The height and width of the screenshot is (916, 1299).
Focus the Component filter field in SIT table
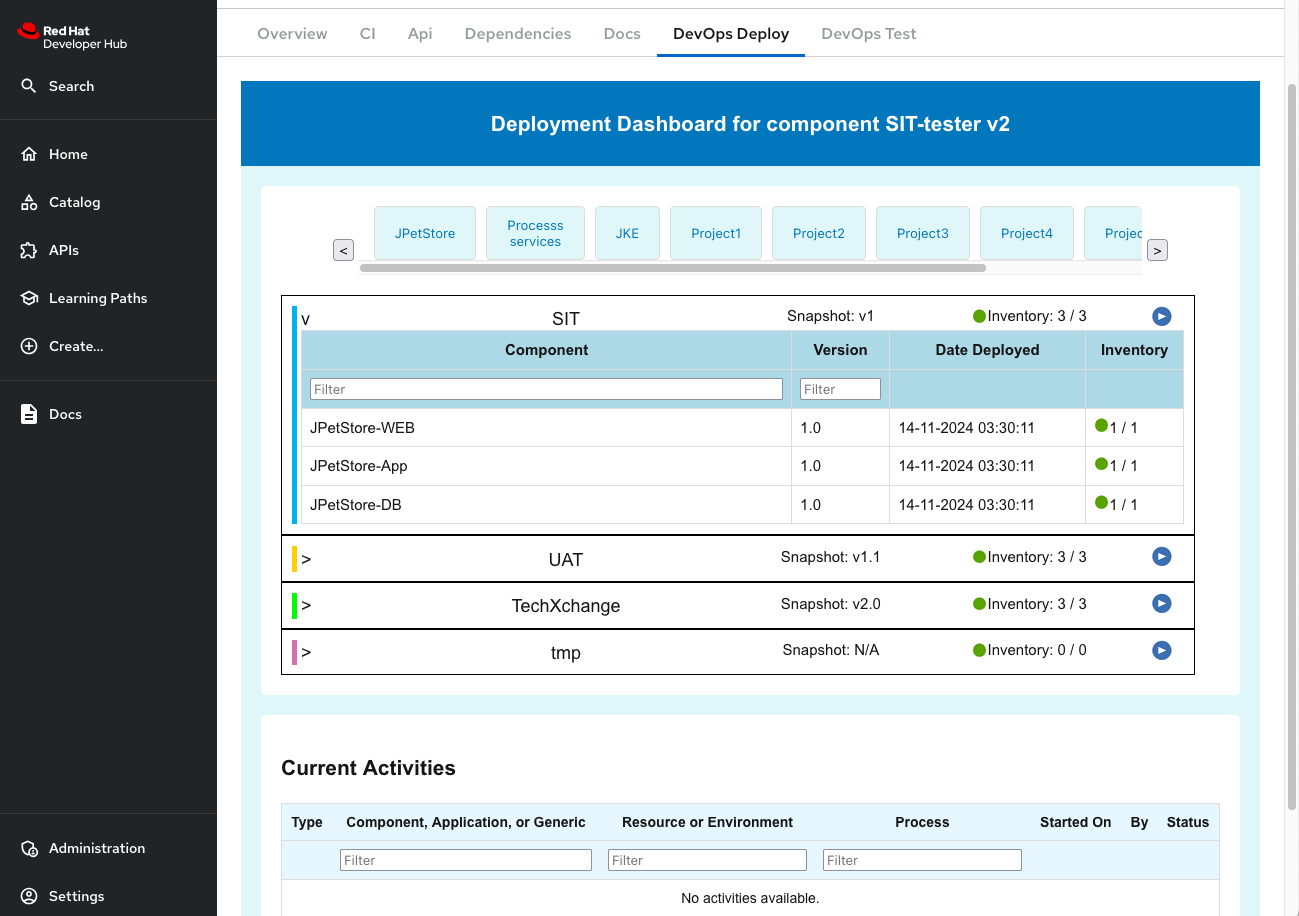click(x=546, y=389)
